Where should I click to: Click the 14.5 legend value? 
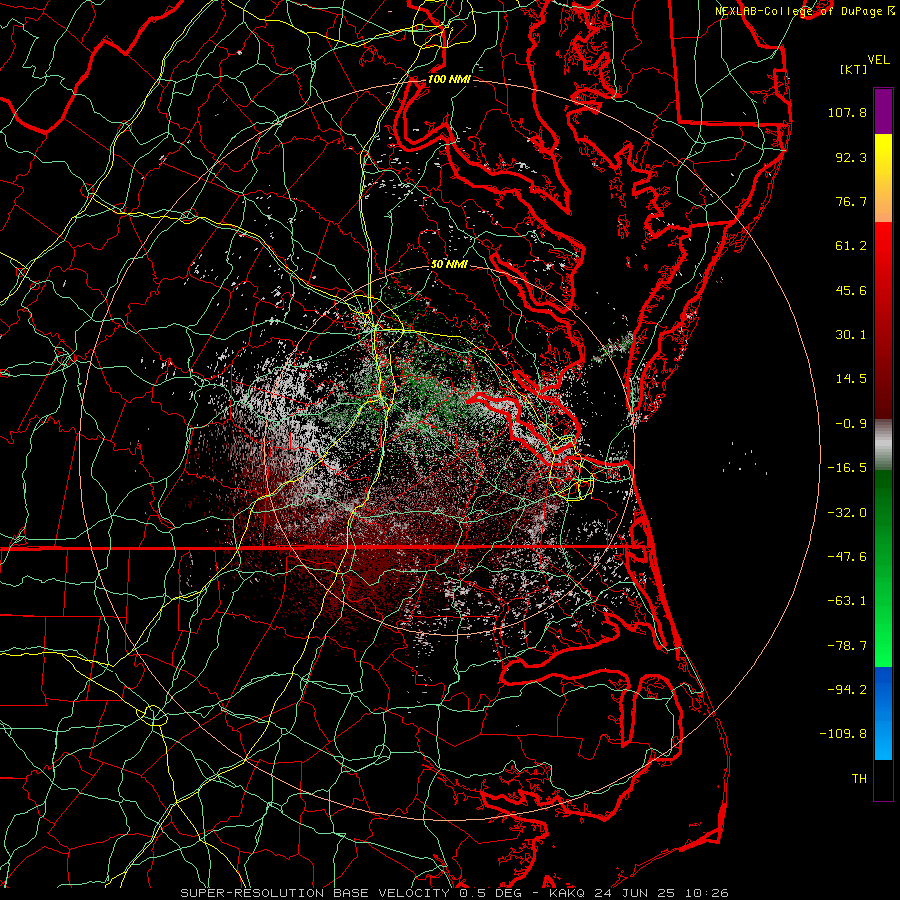pyautogui.click(x=851, y=379)
